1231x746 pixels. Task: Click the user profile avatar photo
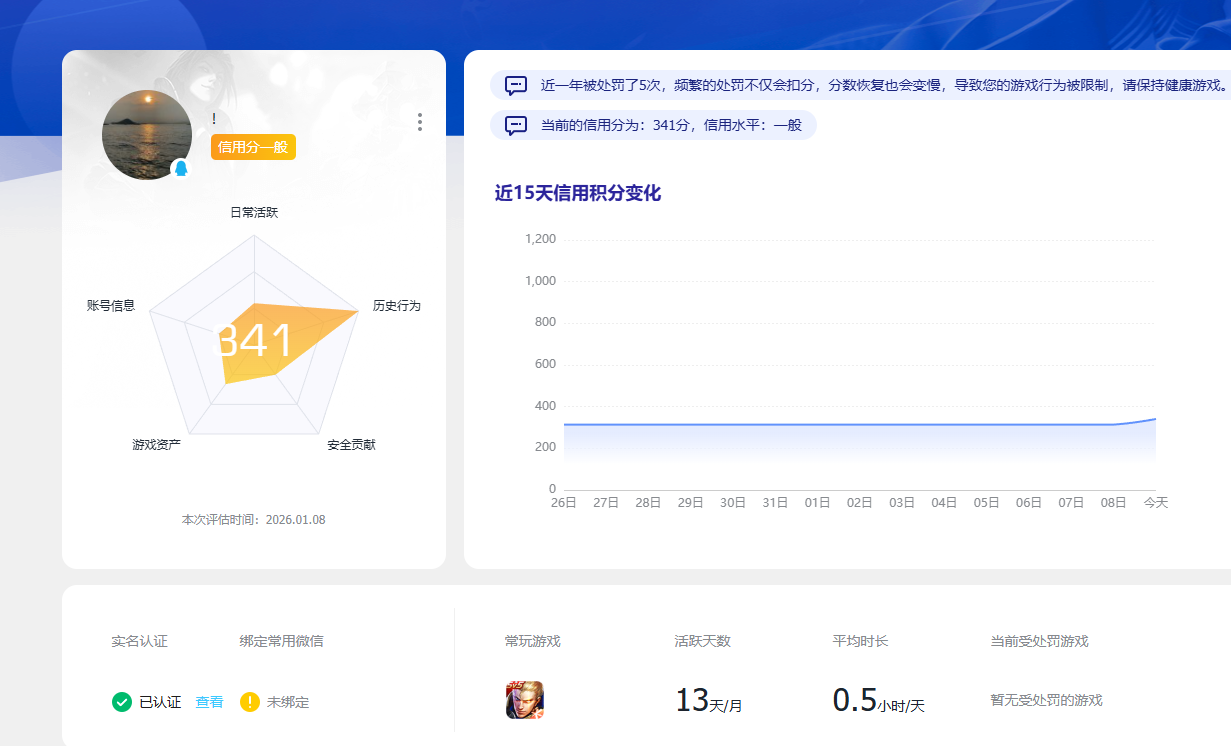point(146,135)
